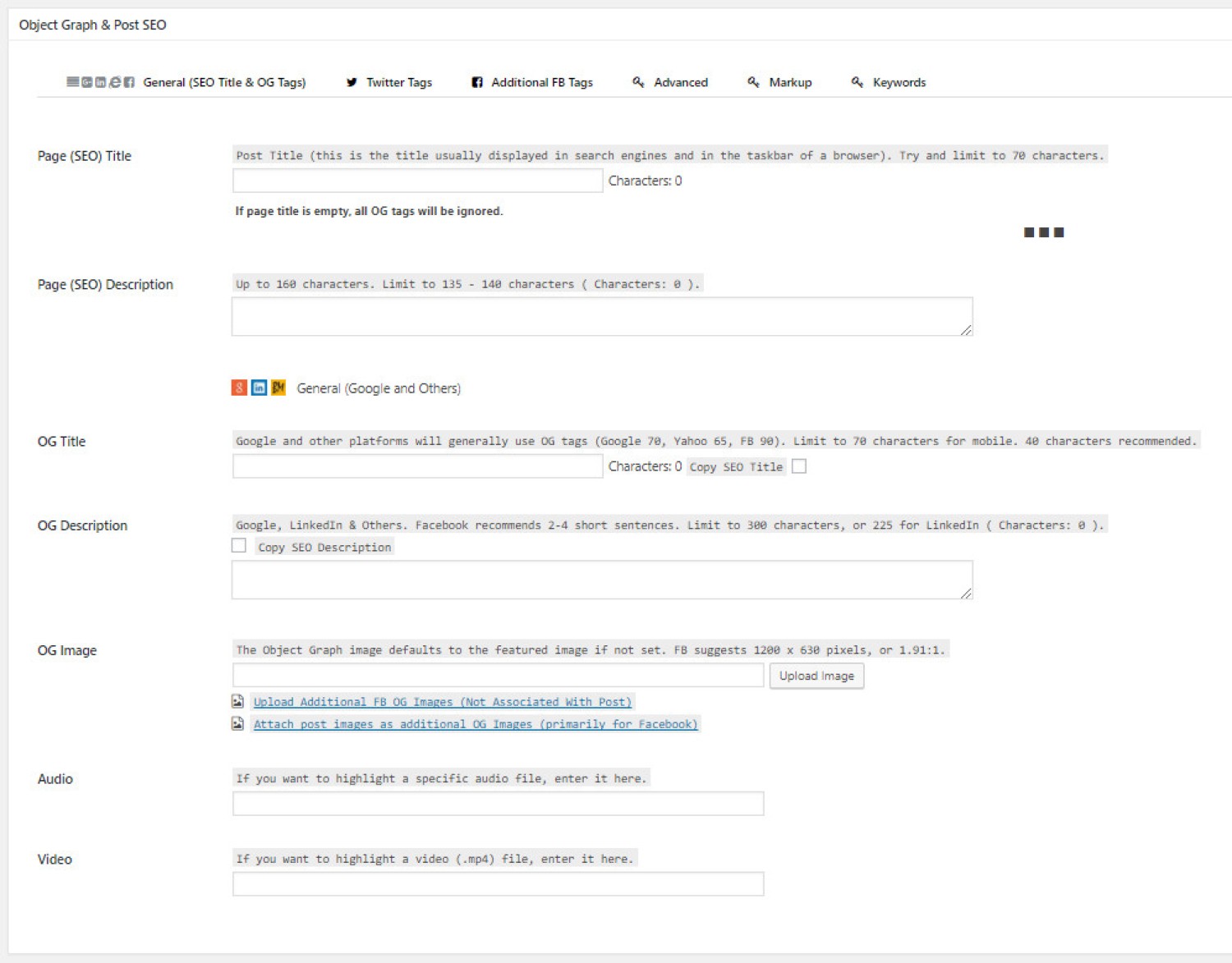Screen dimensions: 1232x963
Task: Click the orange Google icon above OG Title
Action: pos(239,387)
